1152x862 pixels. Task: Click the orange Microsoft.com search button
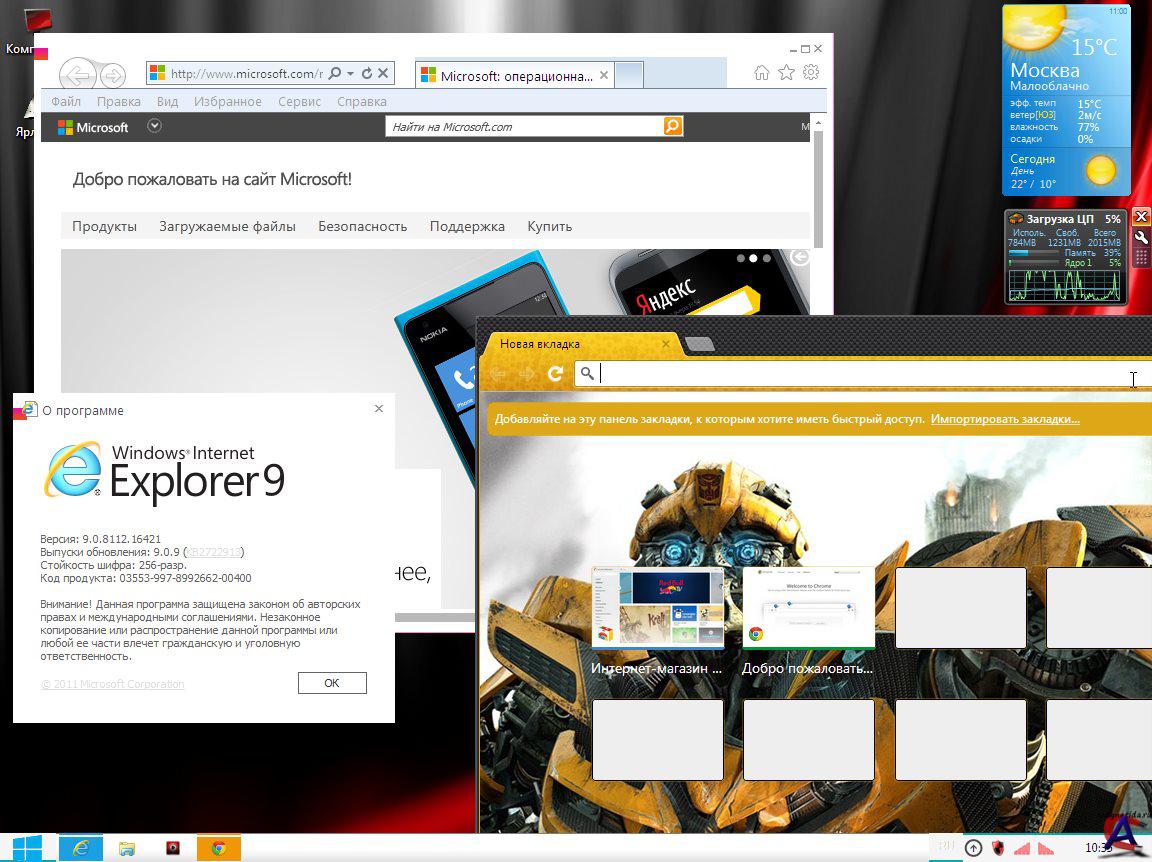(x=673, y=126)
